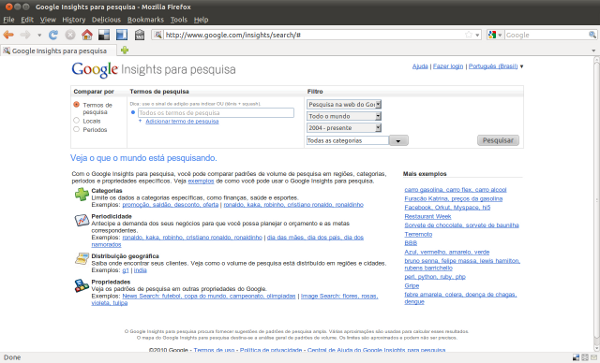Click the stop loading icon

(70, 35)
